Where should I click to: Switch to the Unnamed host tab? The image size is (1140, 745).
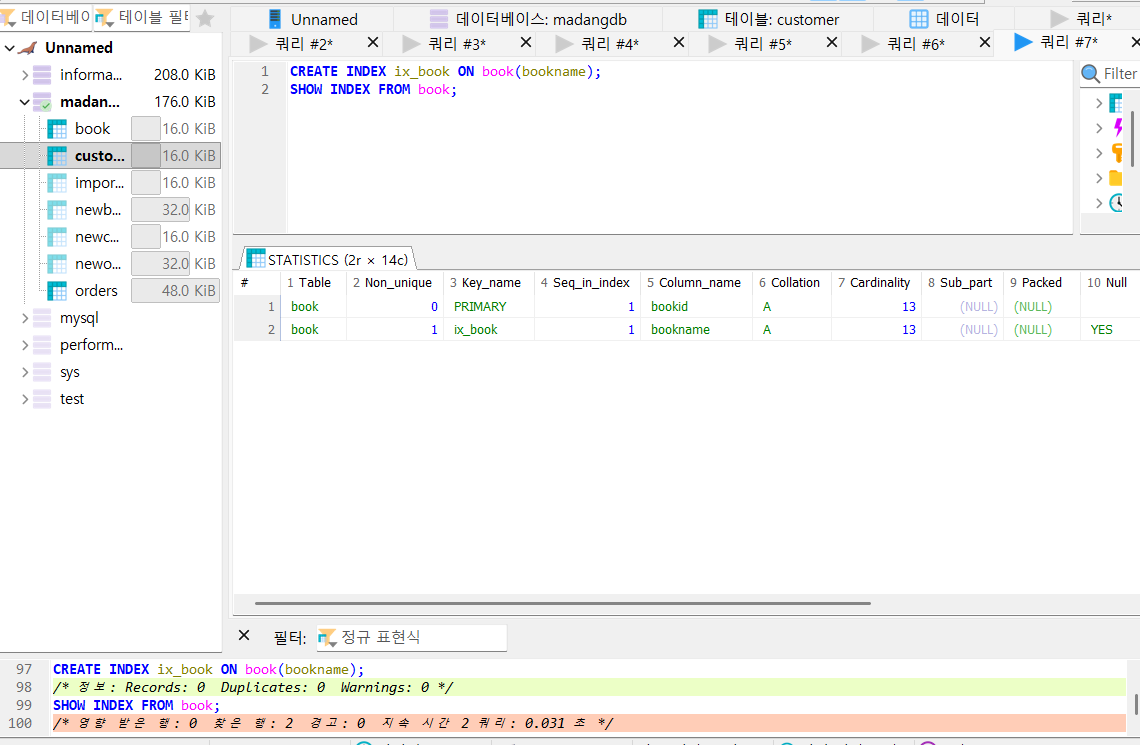pos(313,19)
